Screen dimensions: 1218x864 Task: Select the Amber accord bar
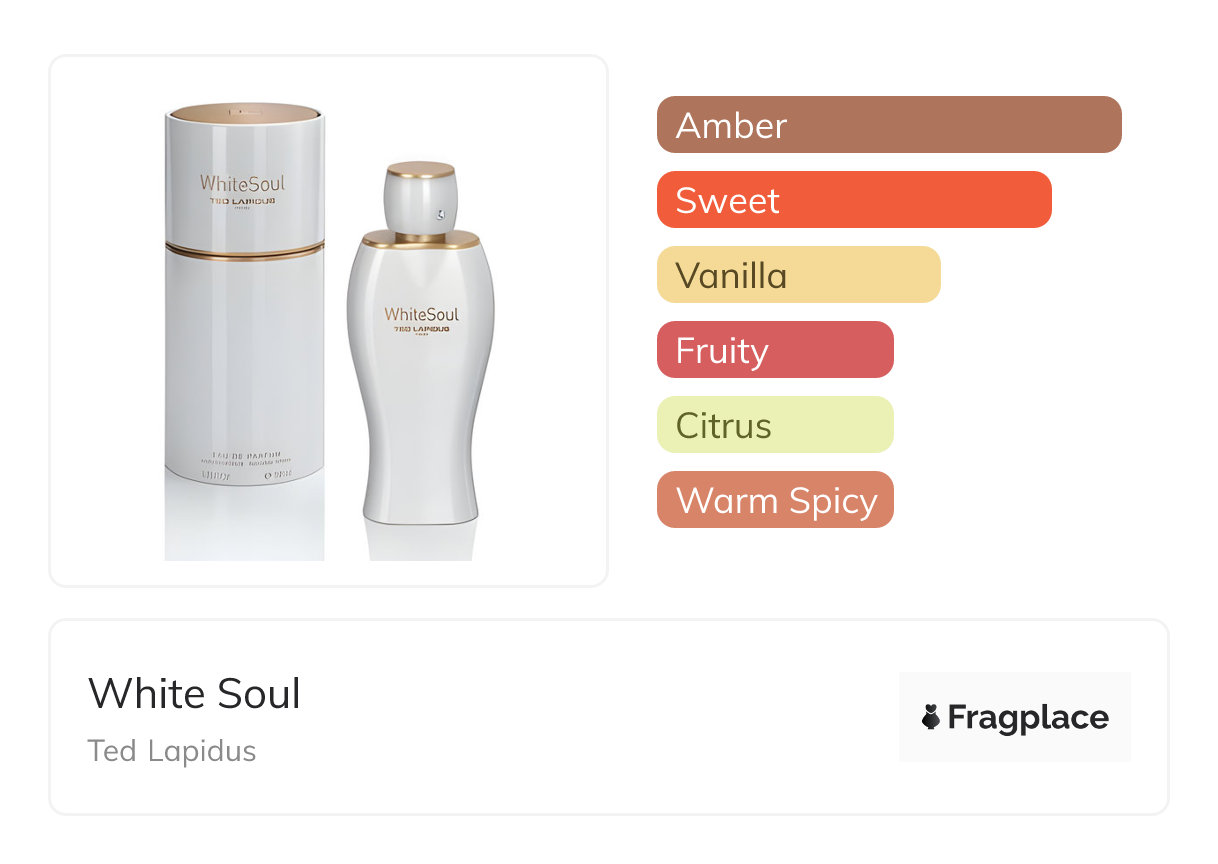coord(889,125)
